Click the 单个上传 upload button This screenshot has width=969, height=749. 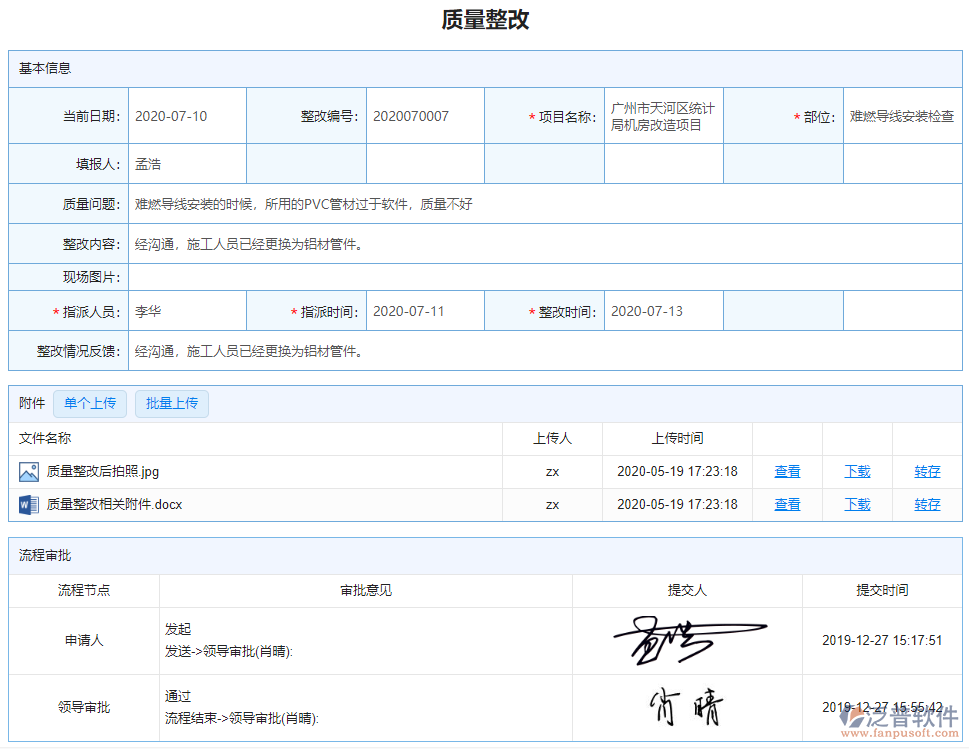click(90, 403)
